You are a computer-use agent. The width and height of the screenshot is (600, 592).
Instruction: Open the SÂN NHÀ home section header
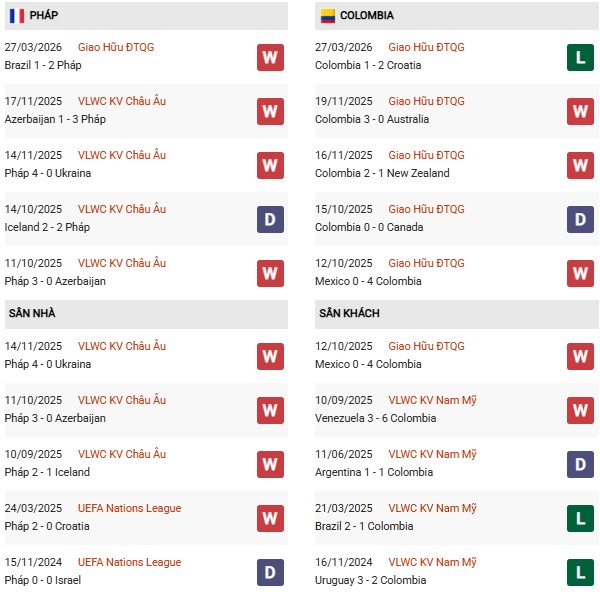click(x=32, y=314)
